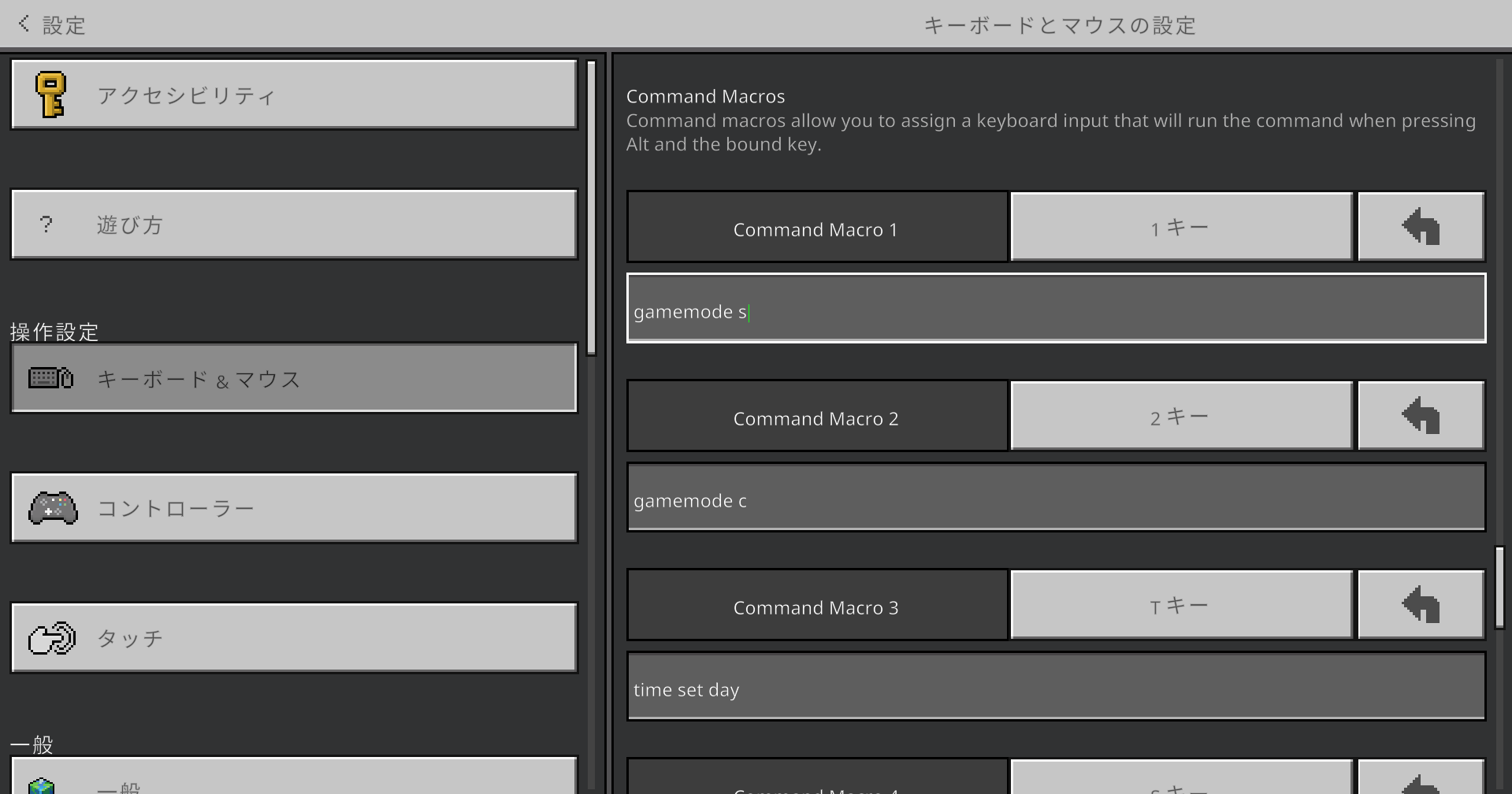The width and height of the screenshot is (1512, 794).
Task: Click the touch hand icon
Action: pyautogui.click(x=52, y=638)
